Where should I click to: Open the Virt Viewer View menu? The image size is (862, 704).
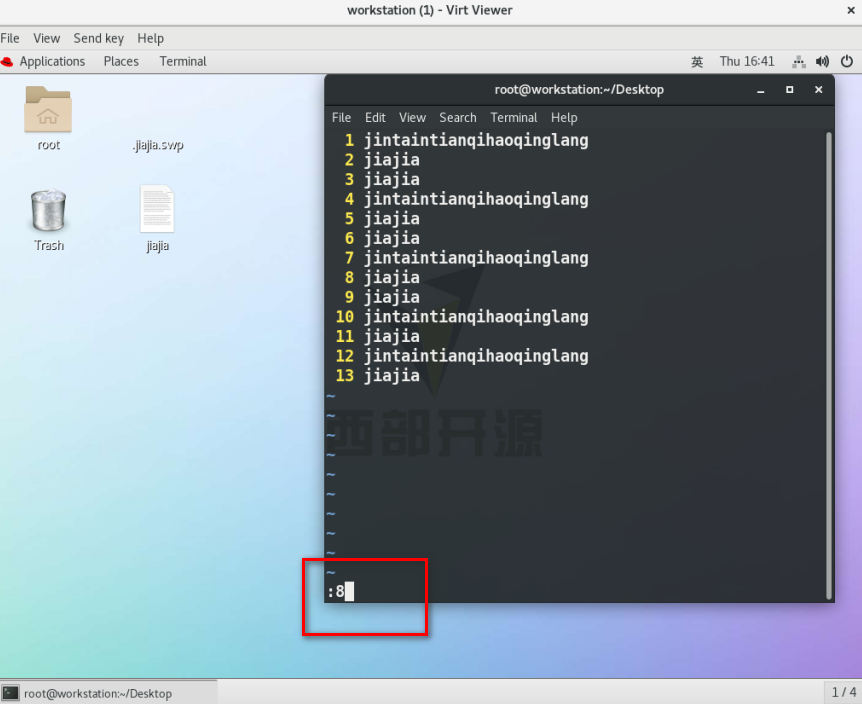[46, 38]
